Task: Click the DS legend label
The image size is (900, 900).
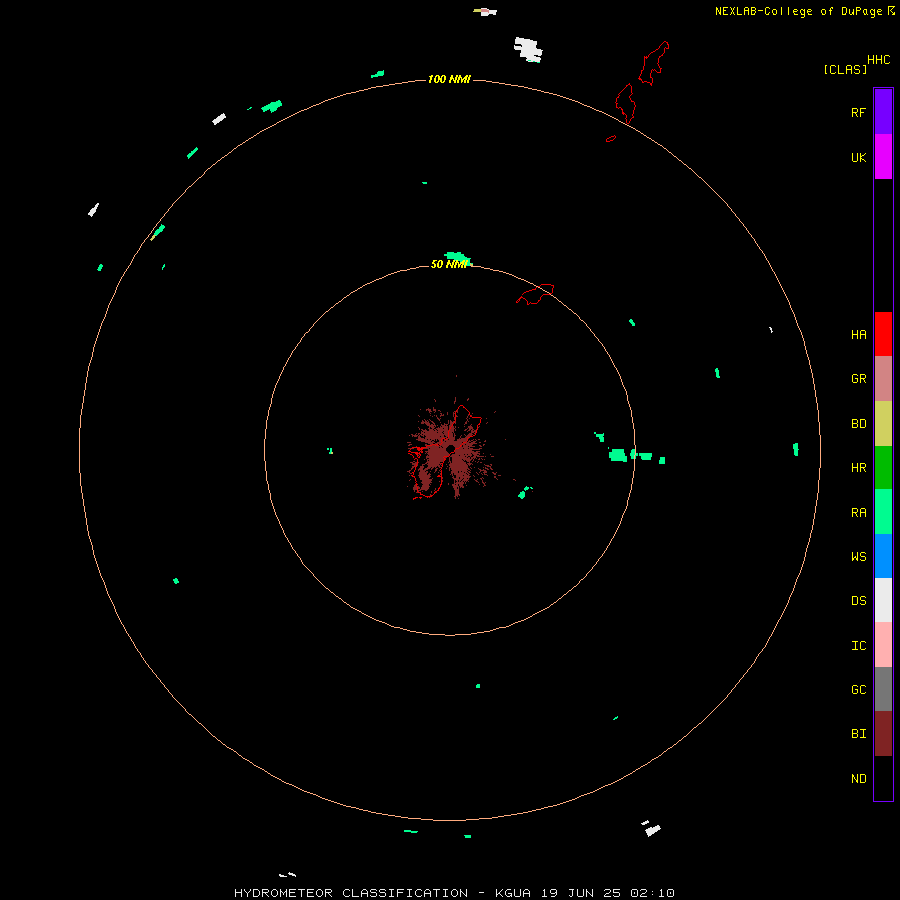Action: [858, 600]
